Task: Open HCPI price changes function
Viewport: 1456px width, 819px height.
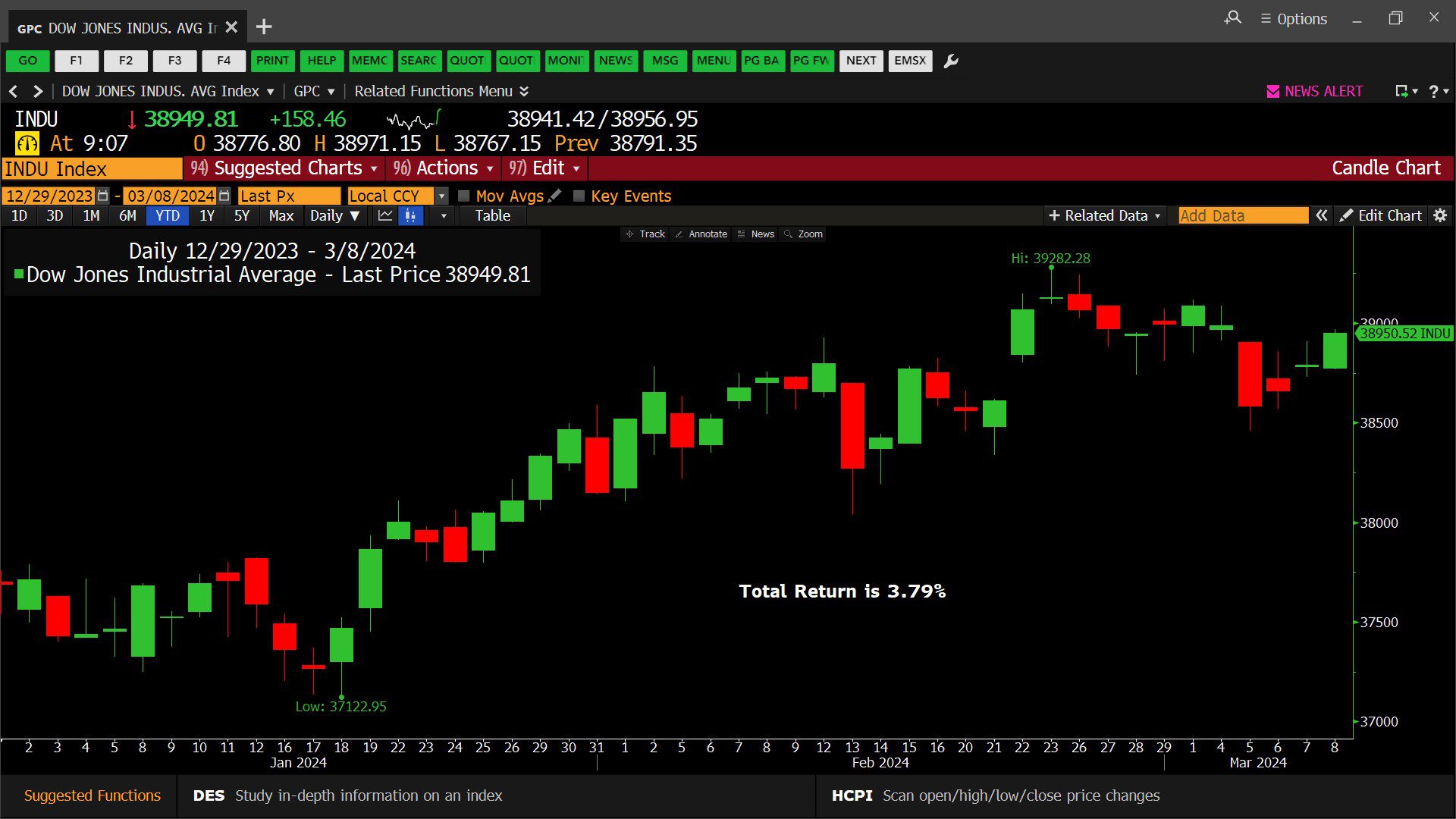Action: 996,795
